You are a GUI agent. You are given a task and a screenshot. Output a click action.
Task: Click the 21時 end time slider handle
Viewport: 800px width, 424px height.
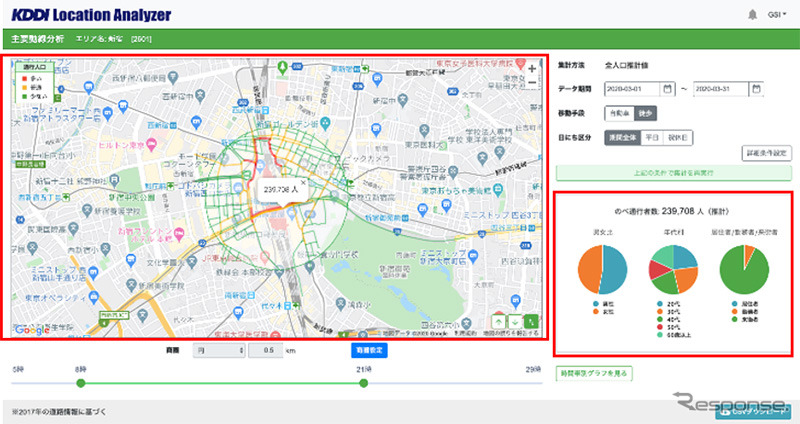(363, 383)
